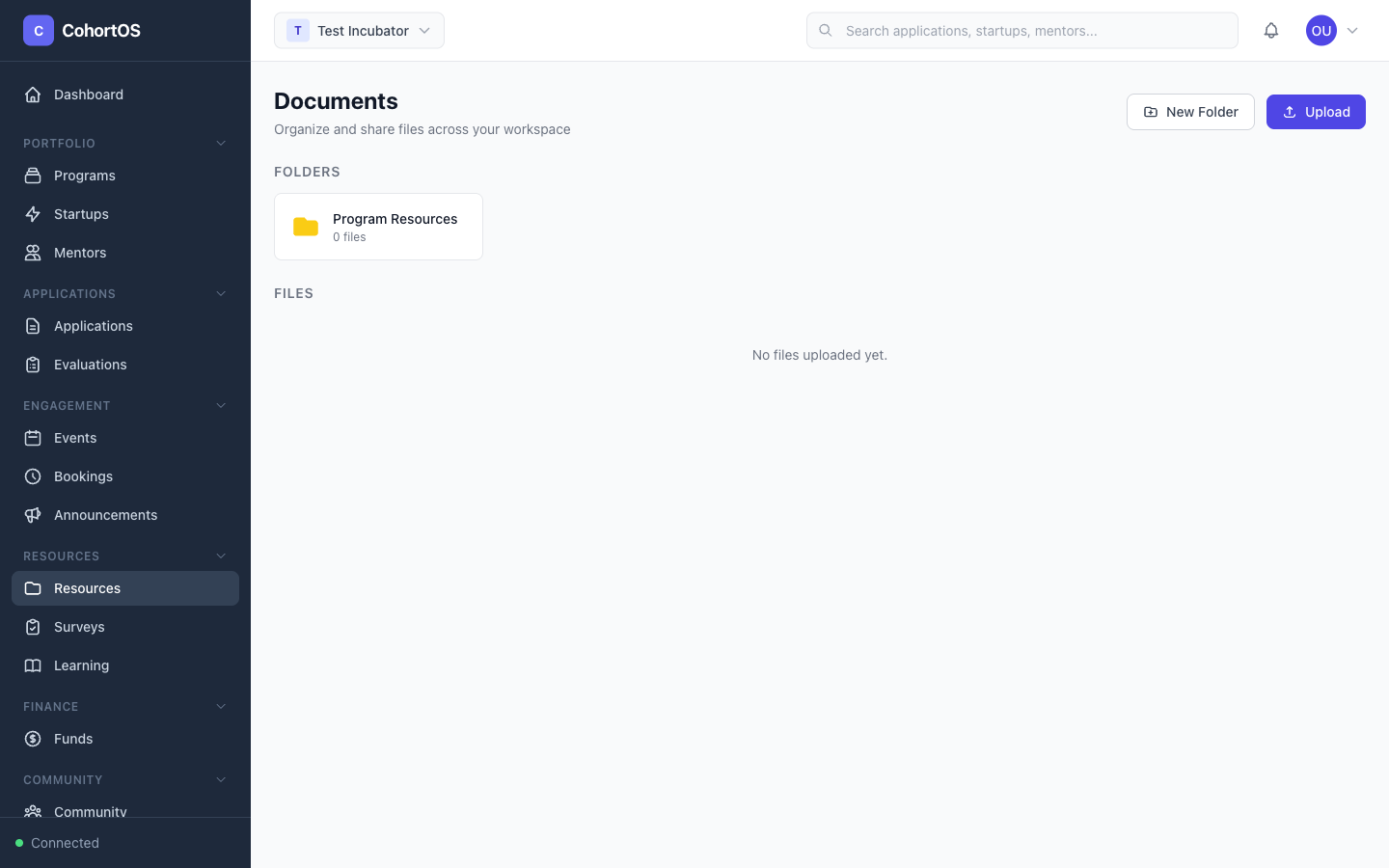
Task: Collapse the ENGAGEMENT section chevron
Action: pyautogui.click(x=221, y=405)
